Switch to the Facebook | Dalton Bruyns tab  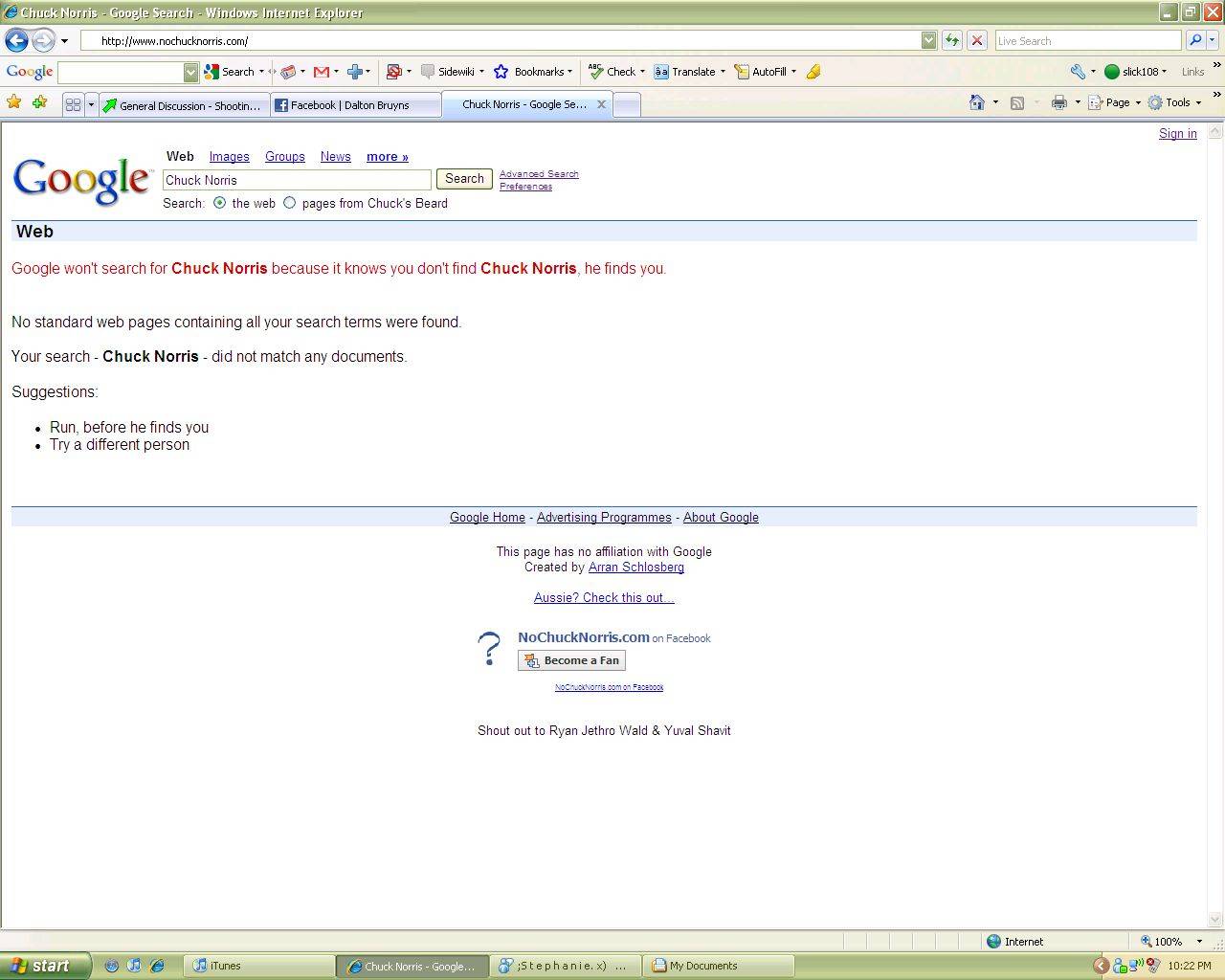click(354, 105)
